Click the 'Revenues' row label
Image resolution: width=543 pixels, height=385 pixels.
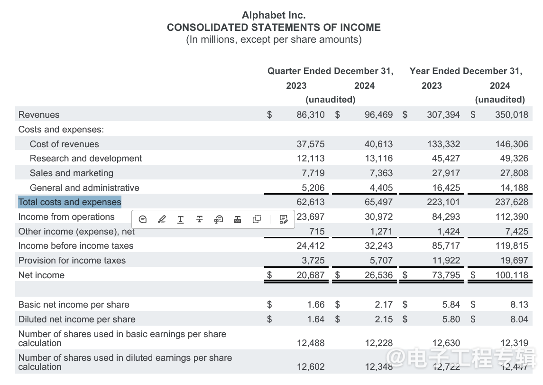click(39, 115)
